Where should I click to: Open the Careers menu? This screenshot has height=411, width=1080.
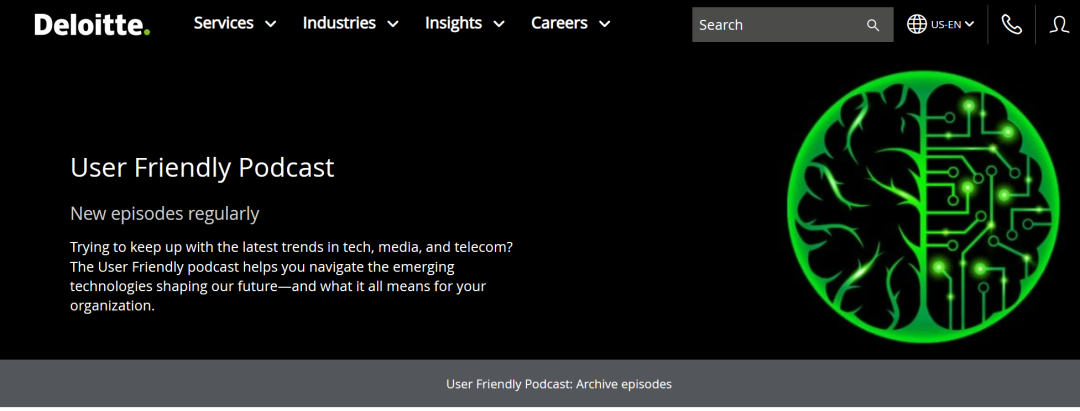tap(559, 23)
